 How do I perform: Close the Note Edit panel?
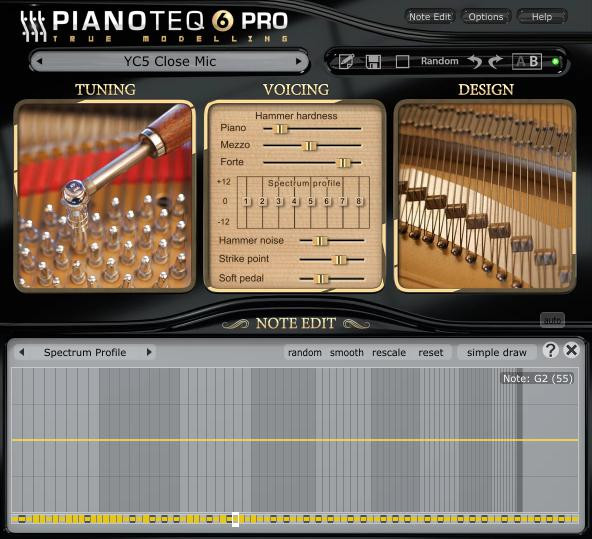coord(572,350)
